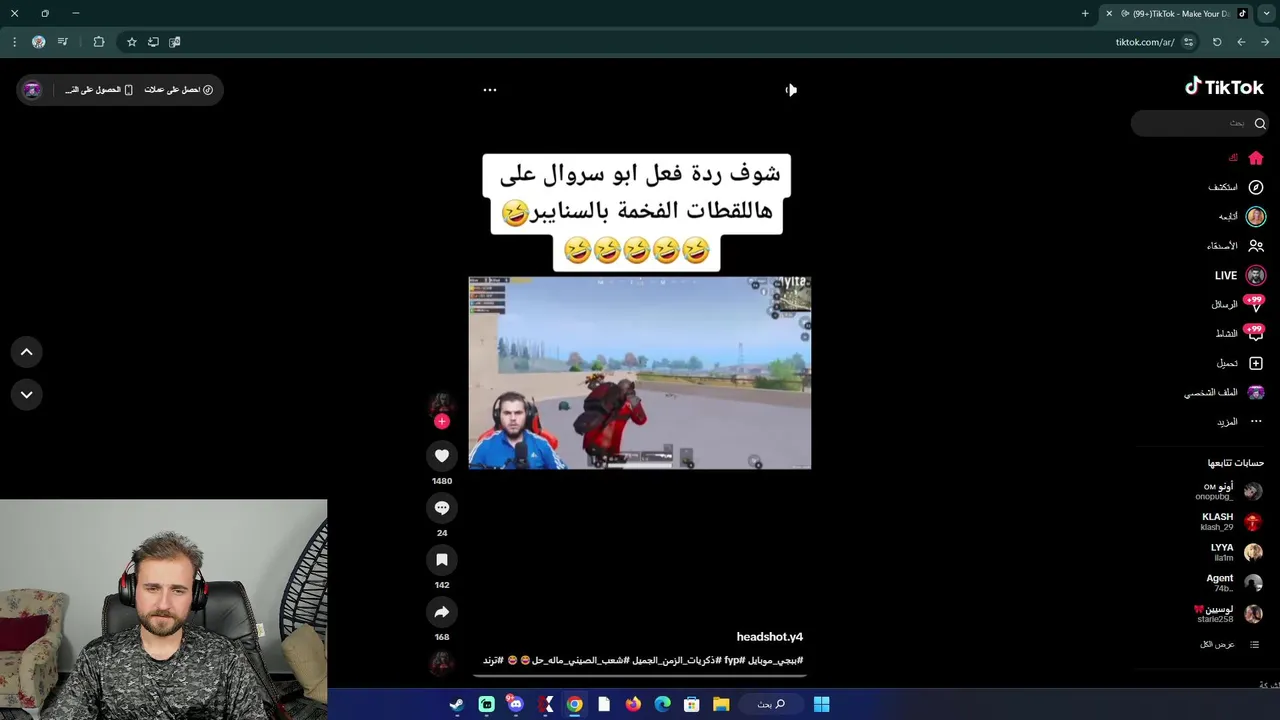1280x720 pixels.
Task: Click the playing video thumbnail
Action: [640, 373]
